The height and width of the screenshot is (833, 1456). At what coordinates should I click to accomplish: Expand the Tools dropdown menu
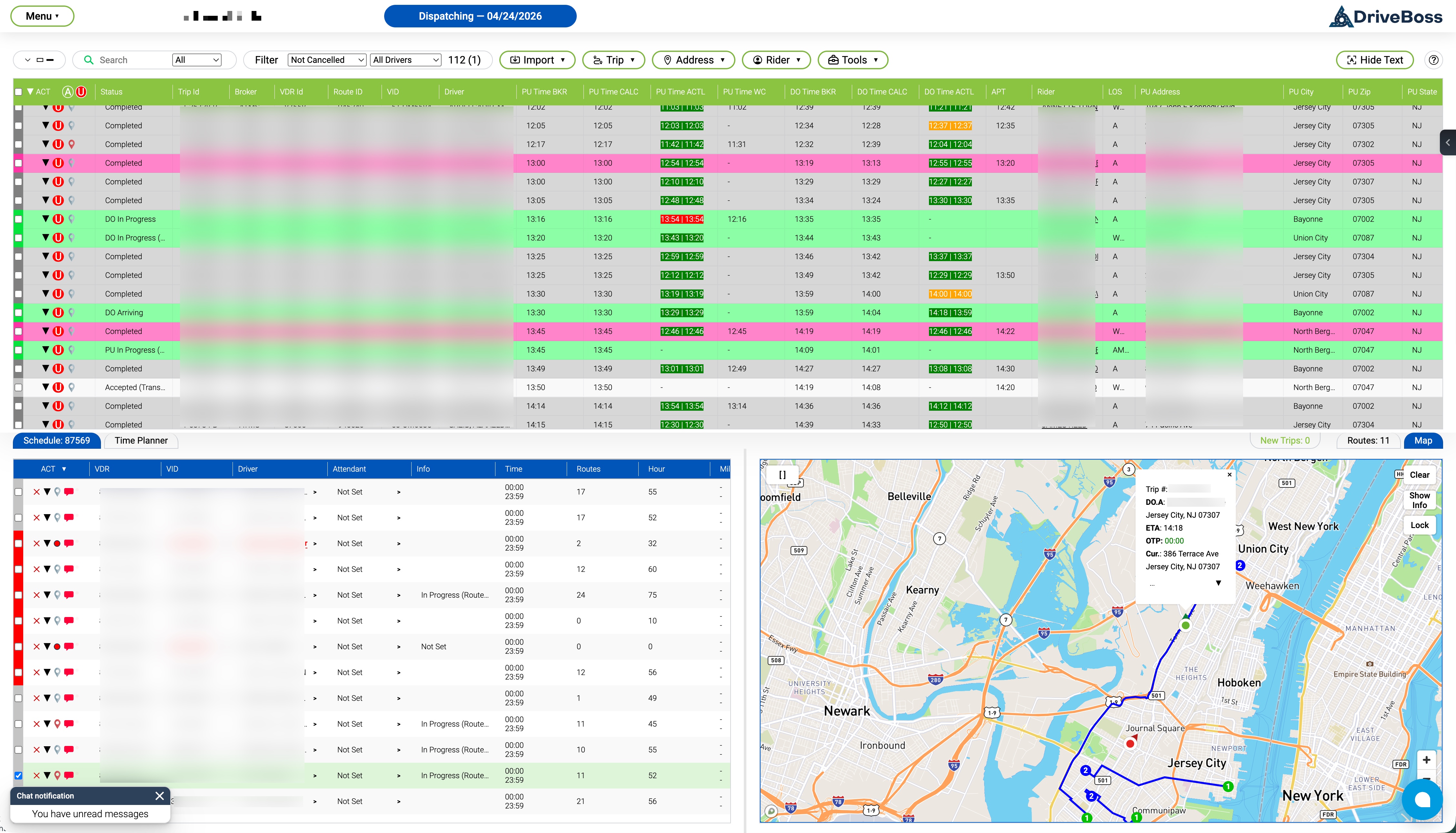point(853,60)
